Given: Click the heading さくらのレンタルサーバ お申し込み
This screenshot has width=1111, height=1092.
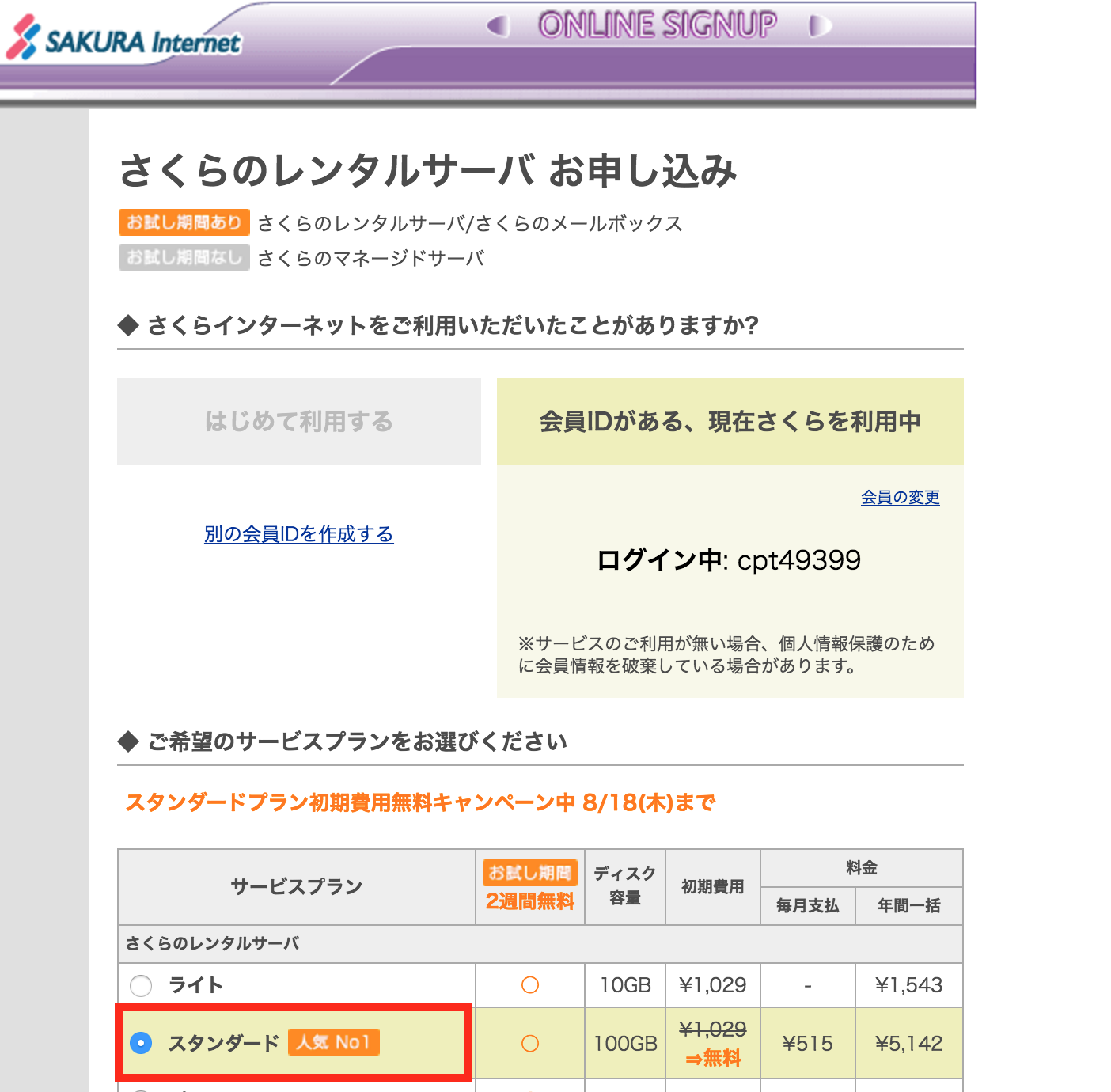Looking at the screenshot, I should click(428, 170).
